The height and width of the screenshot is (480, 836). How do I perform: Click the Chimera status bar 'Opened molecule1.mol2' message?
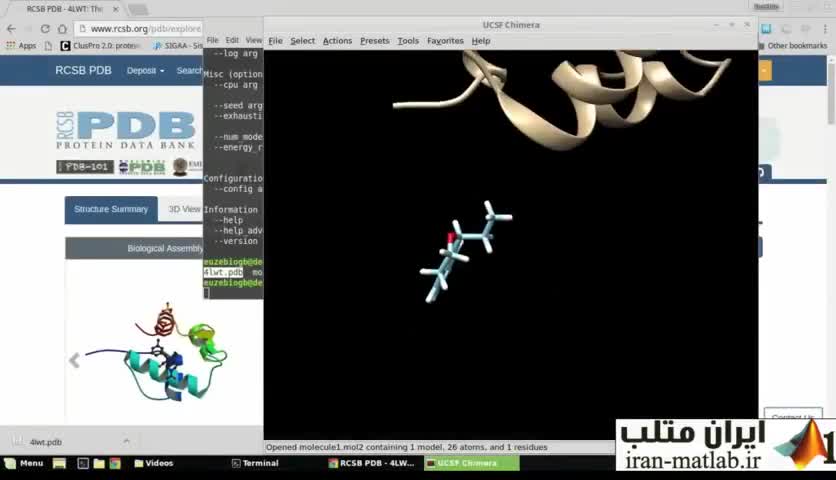pyautogui.click(x=406, y=447)
